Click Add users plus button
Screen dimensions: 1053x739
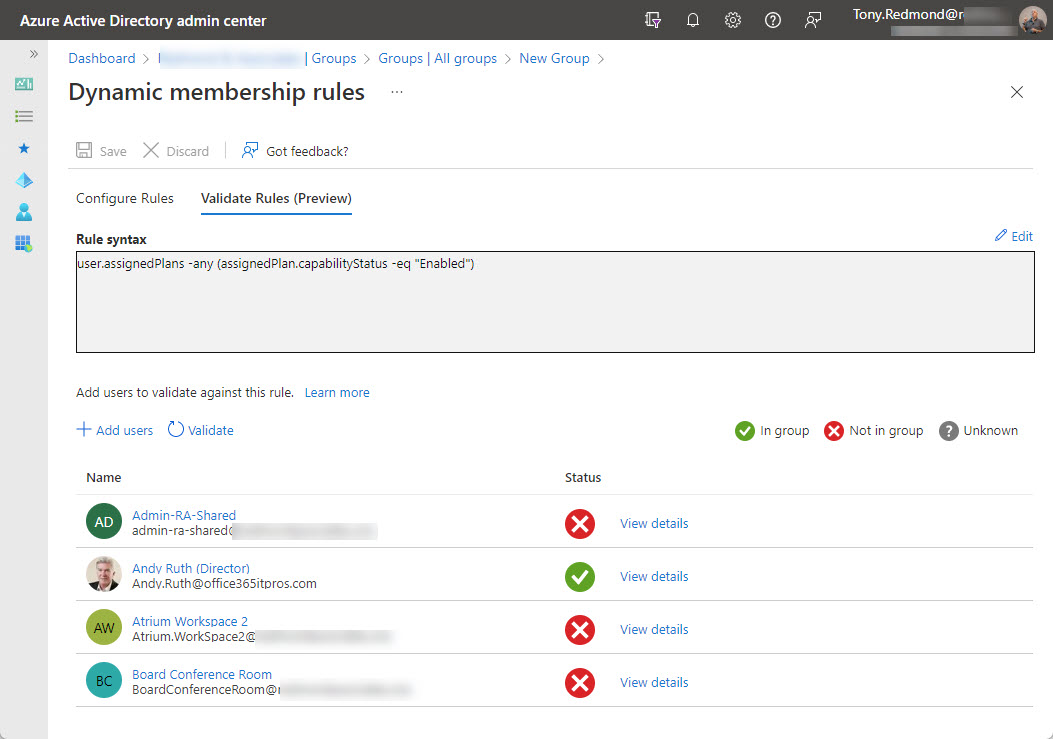tap(115, 430)
